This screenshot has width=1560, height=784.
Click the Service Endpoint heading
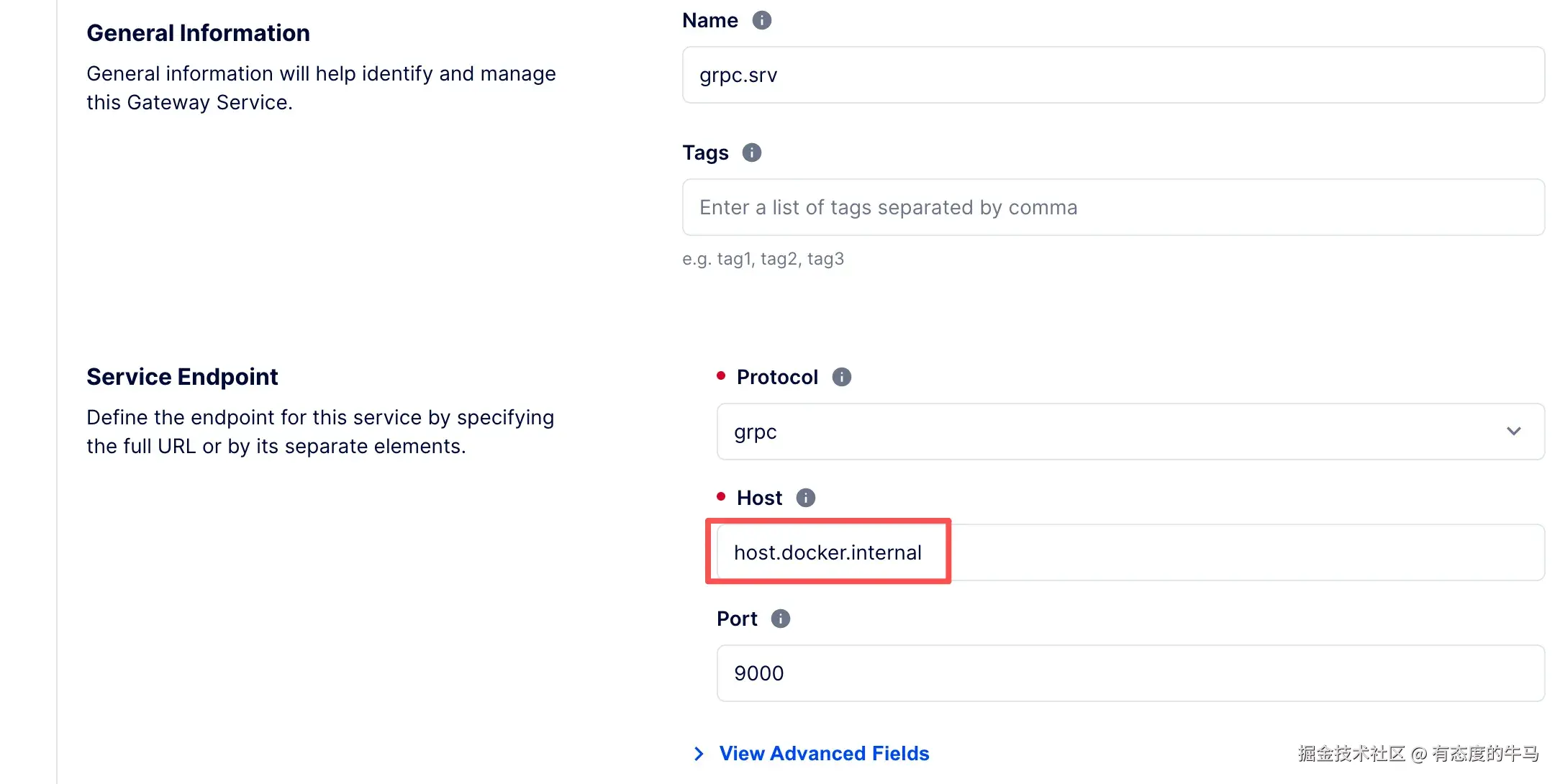click(182, 377)
